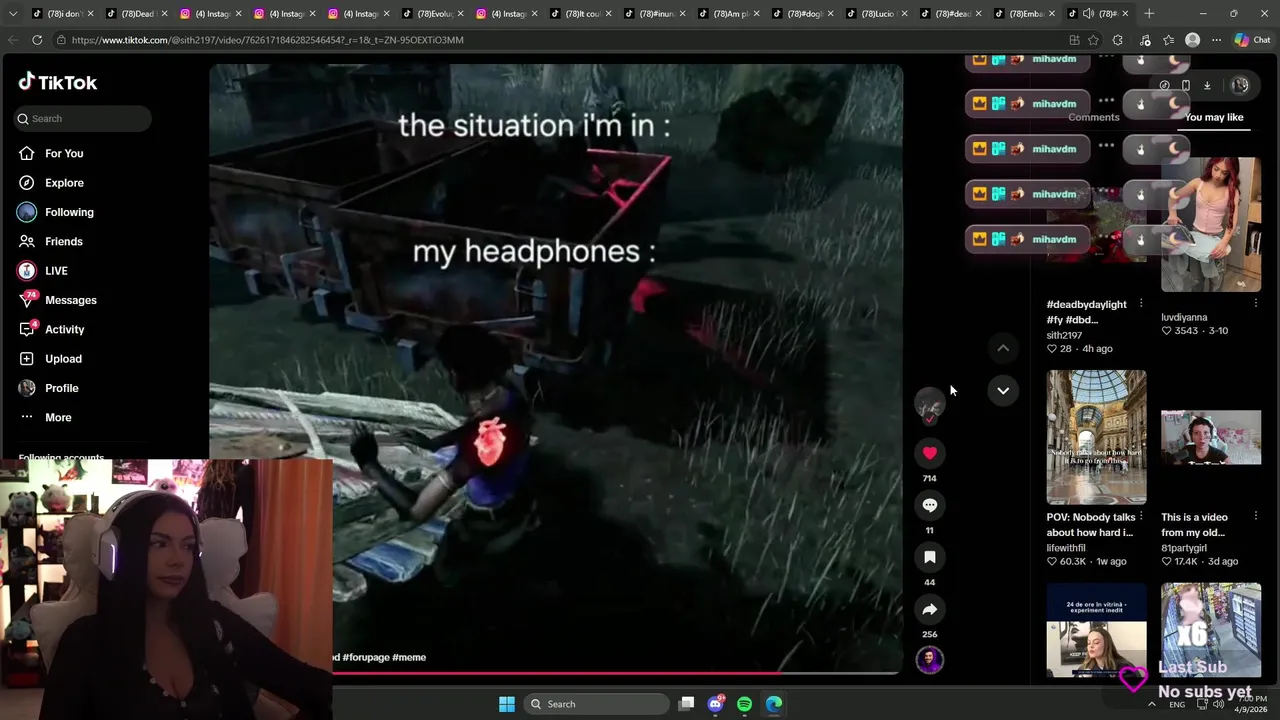Viewport: 1280px width, 720px height.
Task: Open options for luvdiyanna video card
Action: [1255, 304]
